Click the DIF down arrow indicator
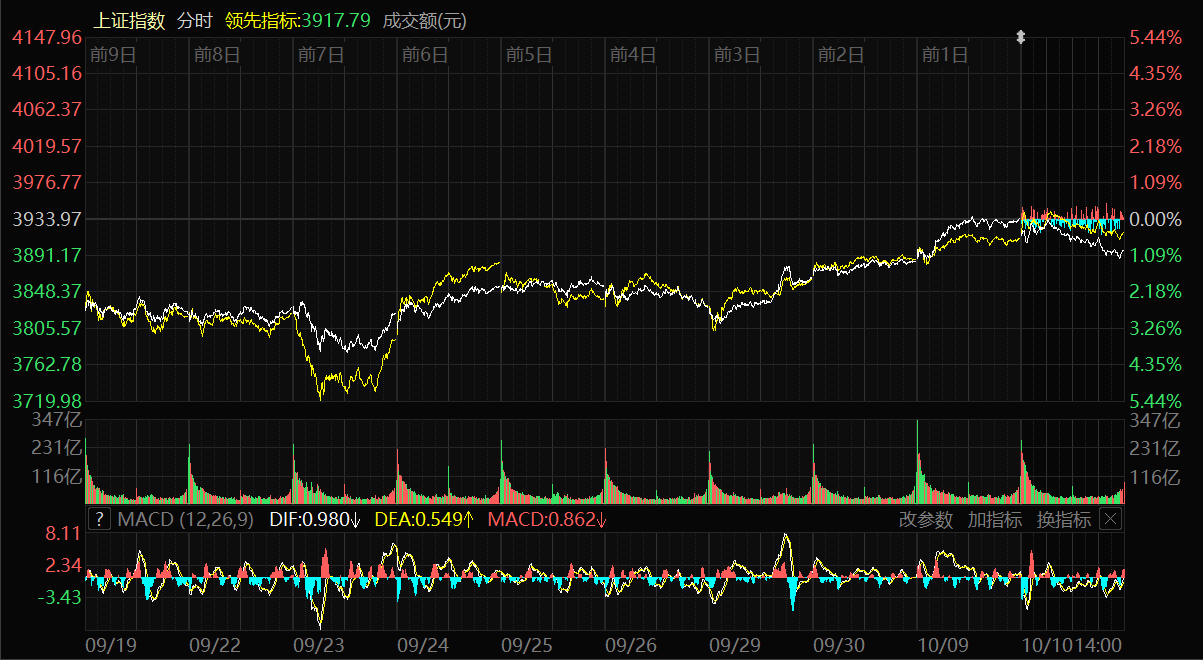The height and width of the screenshot is (660, 1203). 356,519
